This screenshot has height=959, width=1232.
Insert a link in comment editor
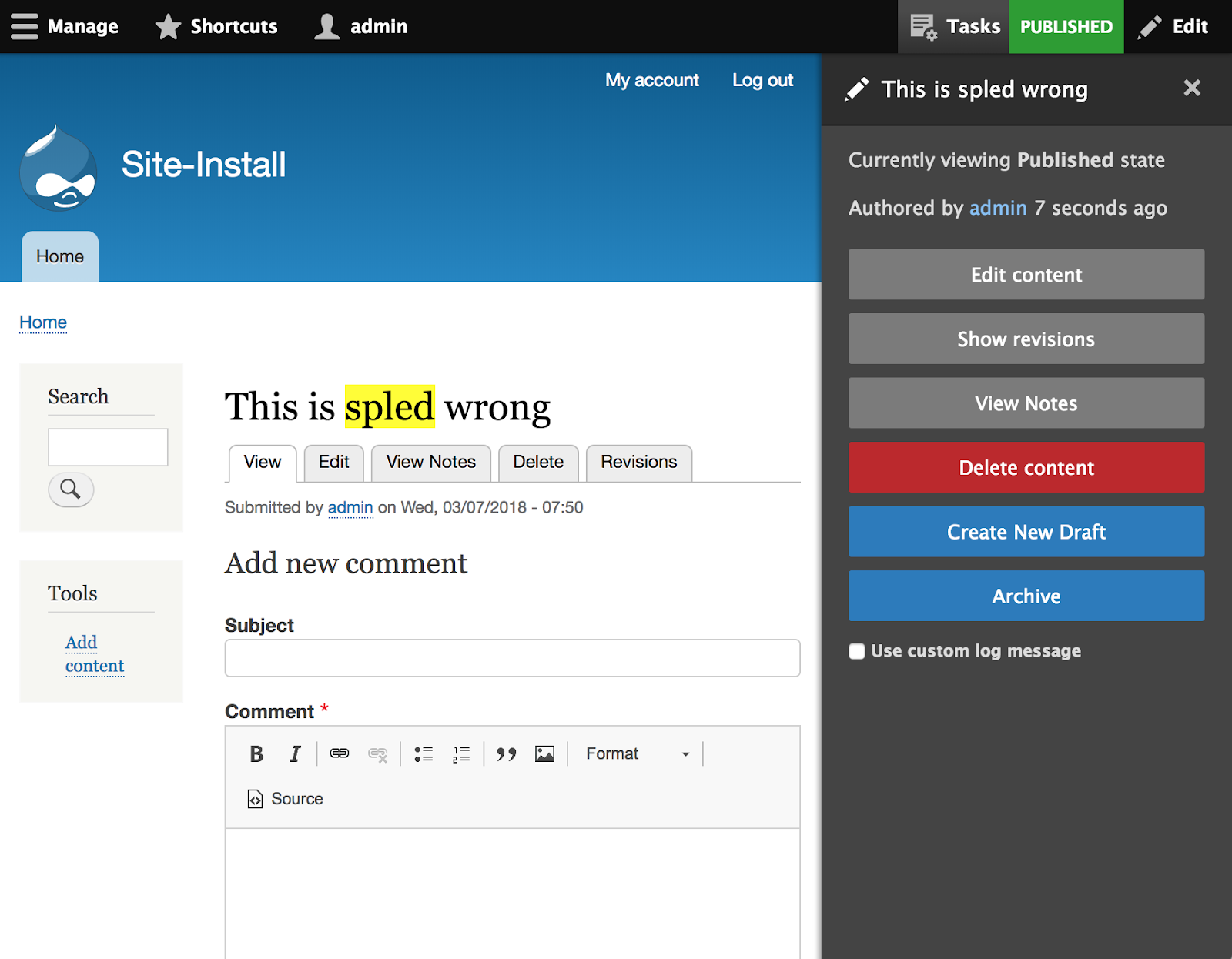click(x=340, y=753)
